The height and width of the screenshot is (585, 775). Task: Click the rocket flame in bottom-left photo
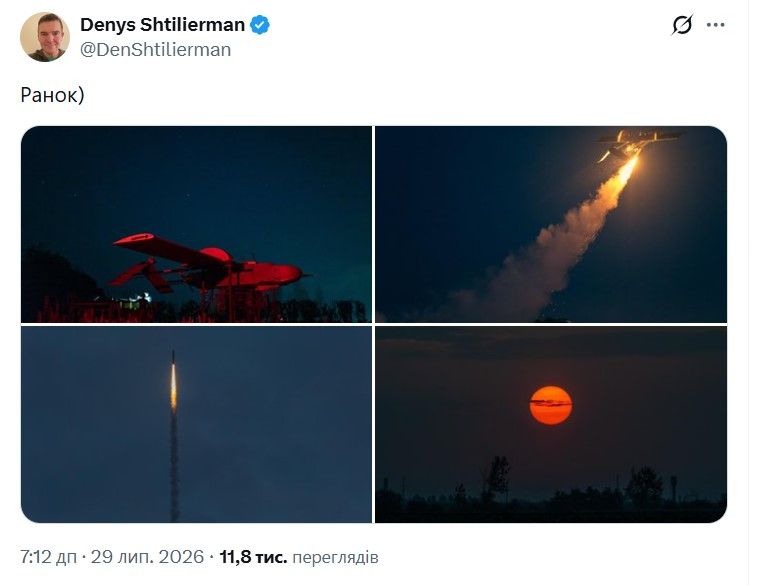pos(173,386)
